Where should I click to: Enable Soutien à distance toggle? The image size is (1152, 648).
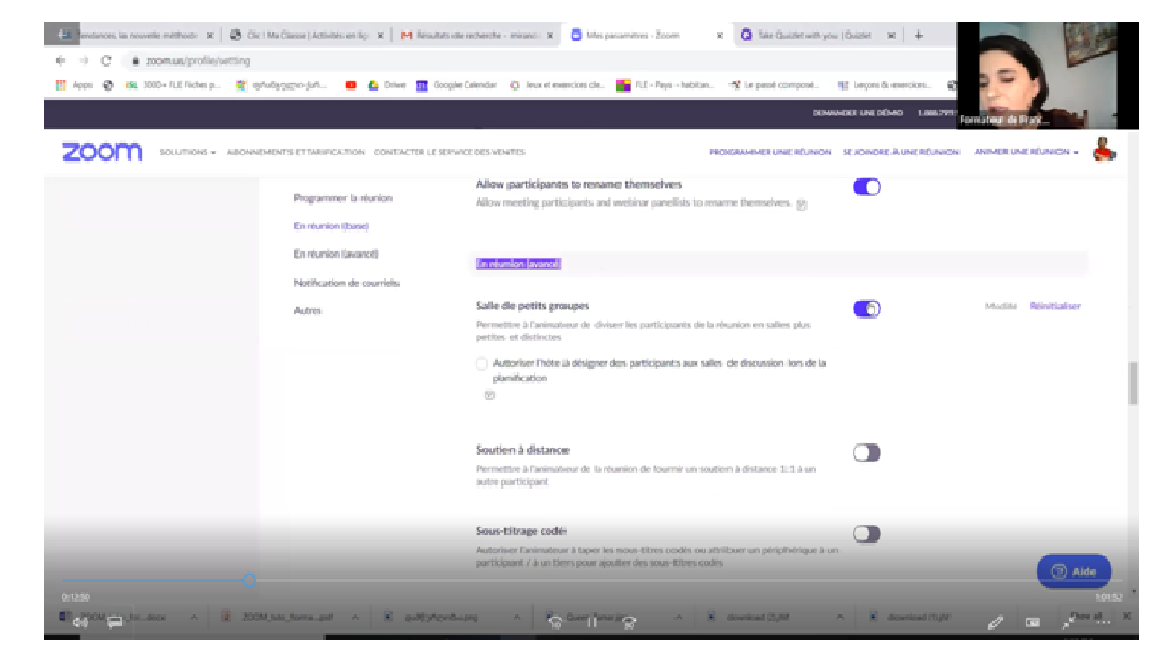866,453
